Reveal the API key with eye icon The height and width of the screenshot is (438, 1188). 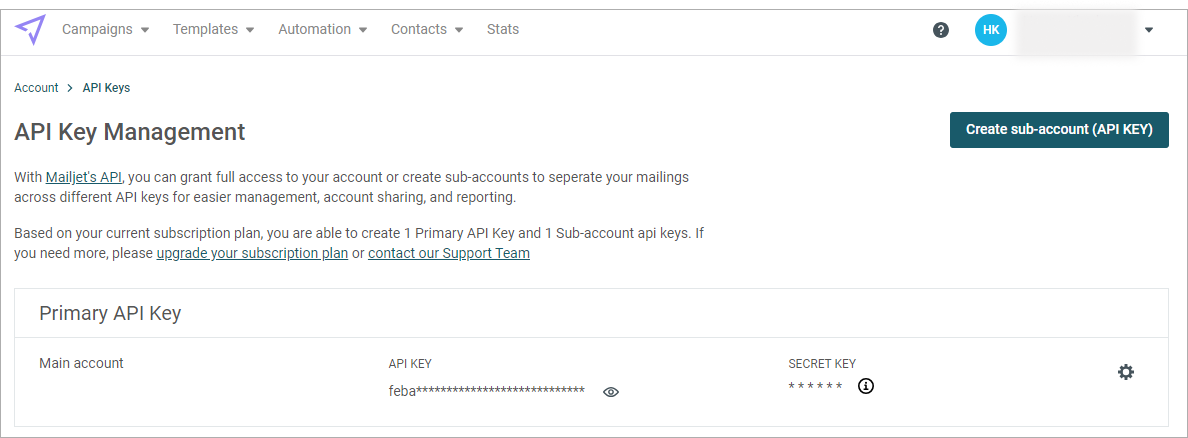point(611,392)
